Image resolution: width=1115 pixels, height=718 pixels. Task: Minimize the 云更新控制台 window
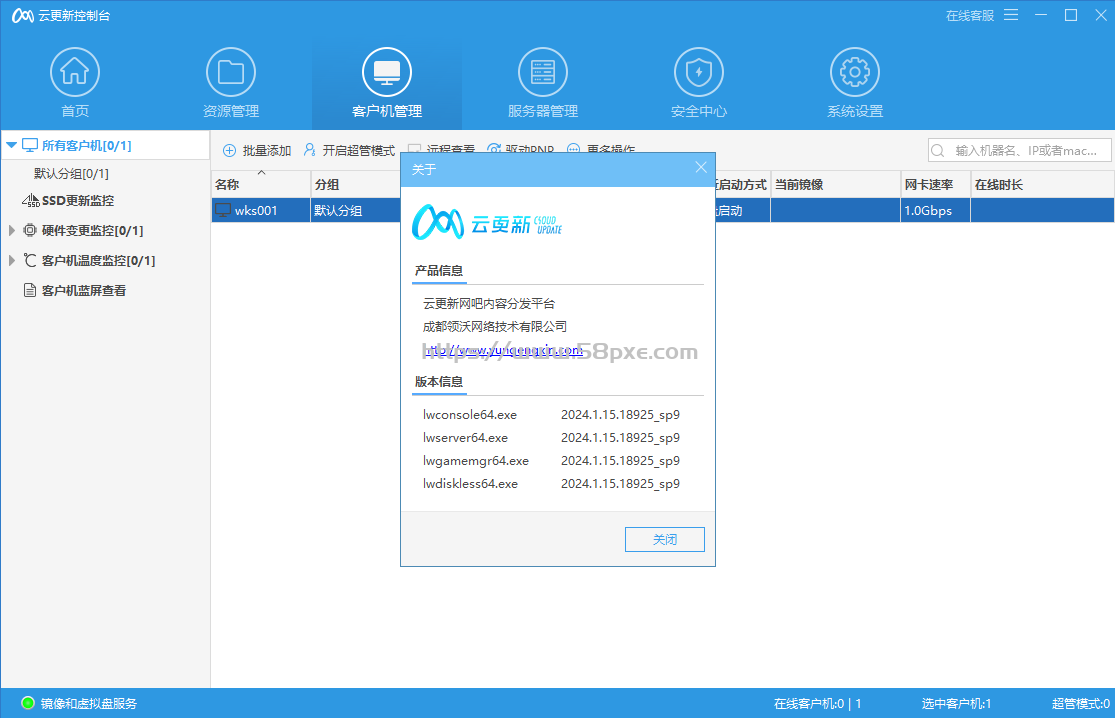(x=1041, y=15)
